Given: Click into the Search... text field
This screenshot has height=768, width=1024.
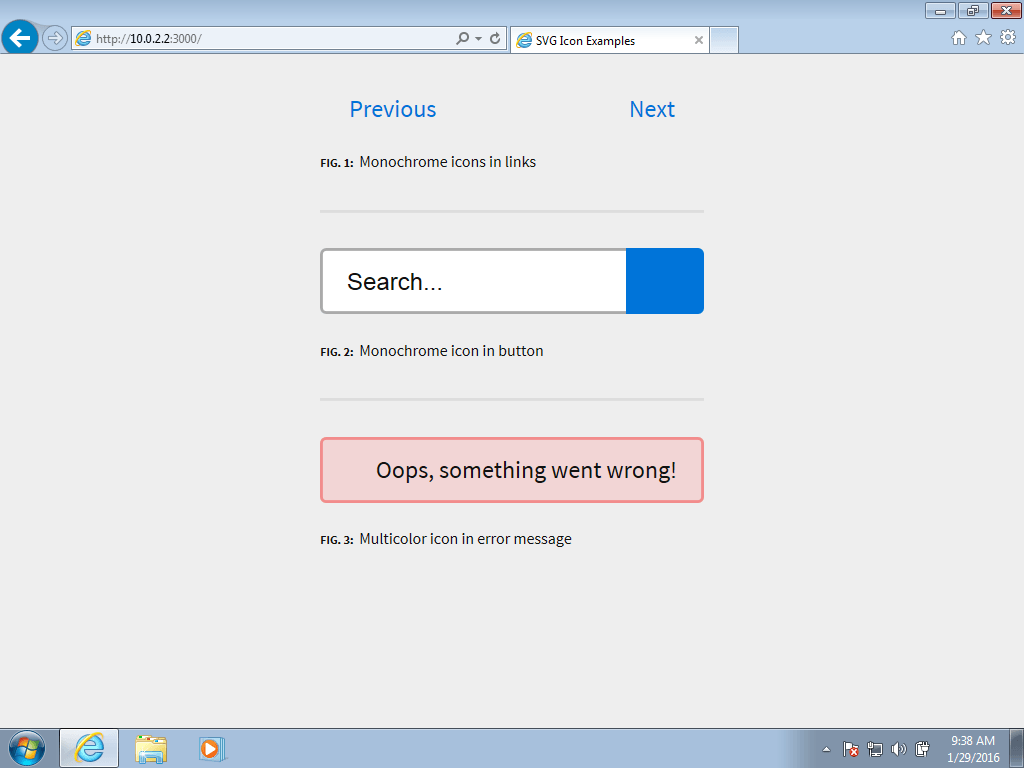Looking at the screenshot, I should click(473, 281).
